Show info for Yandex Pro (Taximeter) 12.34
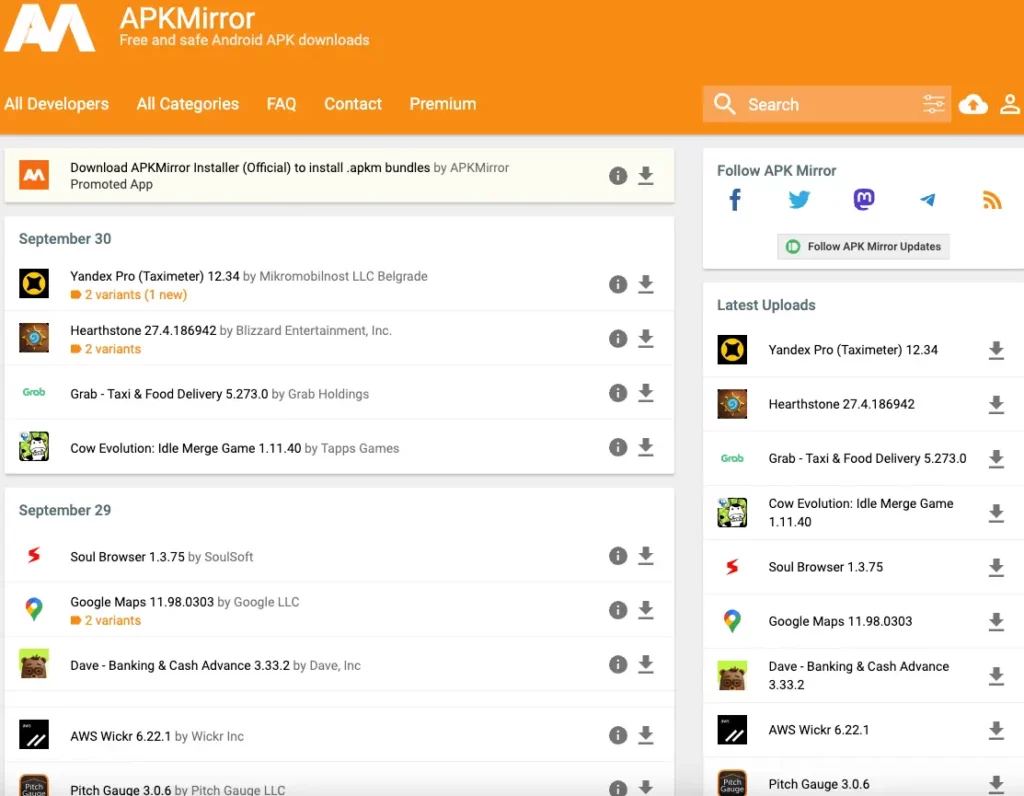The width and height of the screenshot is (1024, 796). 618,284
